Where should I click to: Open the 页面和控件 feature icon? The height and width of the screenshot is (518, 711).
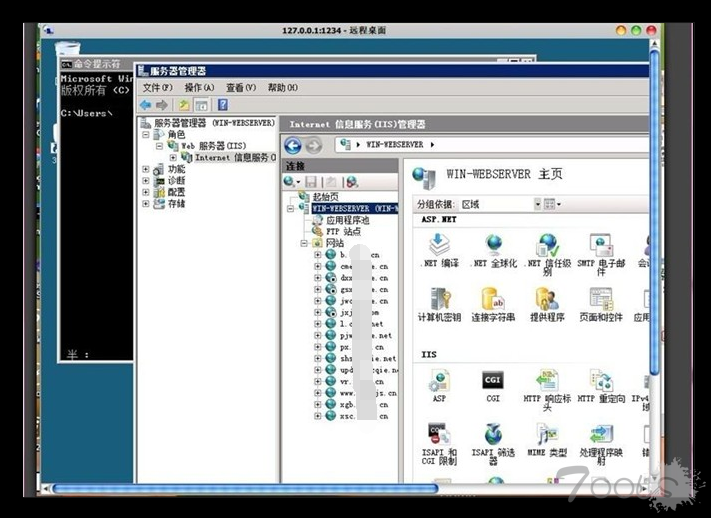click(x=601, y=305)
